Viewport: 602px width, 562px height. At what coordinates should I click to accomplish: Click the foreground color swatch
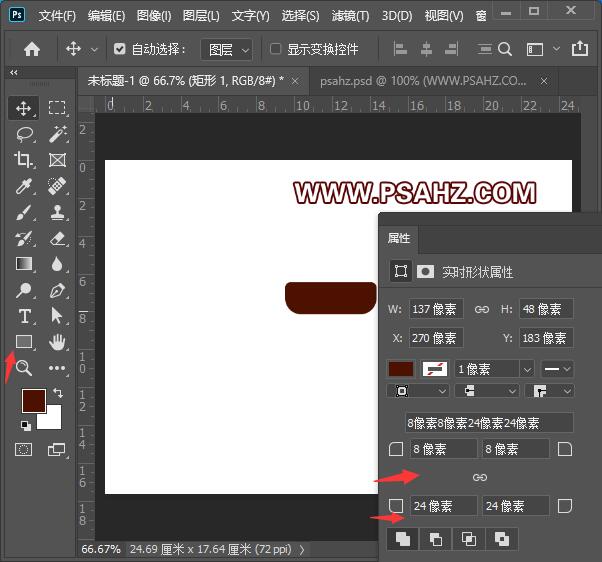[34, 400]
